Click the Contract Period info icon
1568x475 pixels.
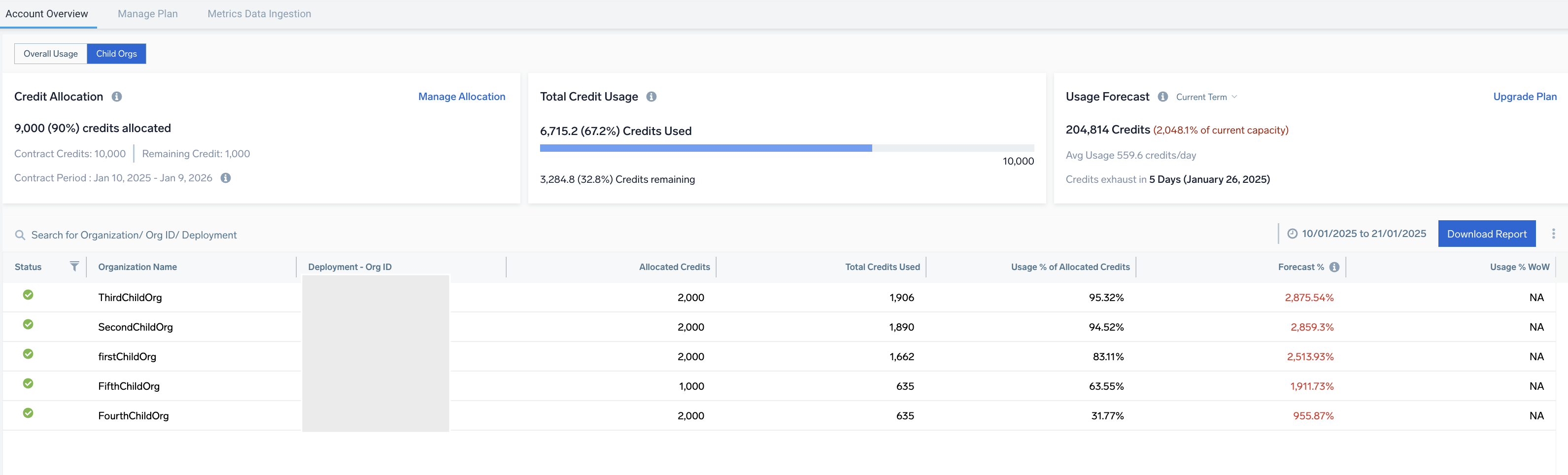(x=226, y=178)
